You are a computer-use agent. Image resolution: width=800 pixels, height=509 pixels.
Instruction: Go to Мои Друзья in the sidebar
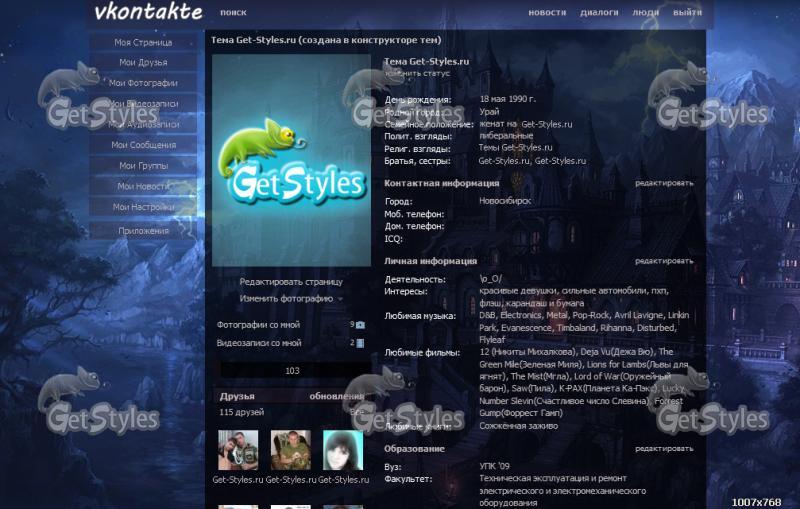click(x=143, y=63)
